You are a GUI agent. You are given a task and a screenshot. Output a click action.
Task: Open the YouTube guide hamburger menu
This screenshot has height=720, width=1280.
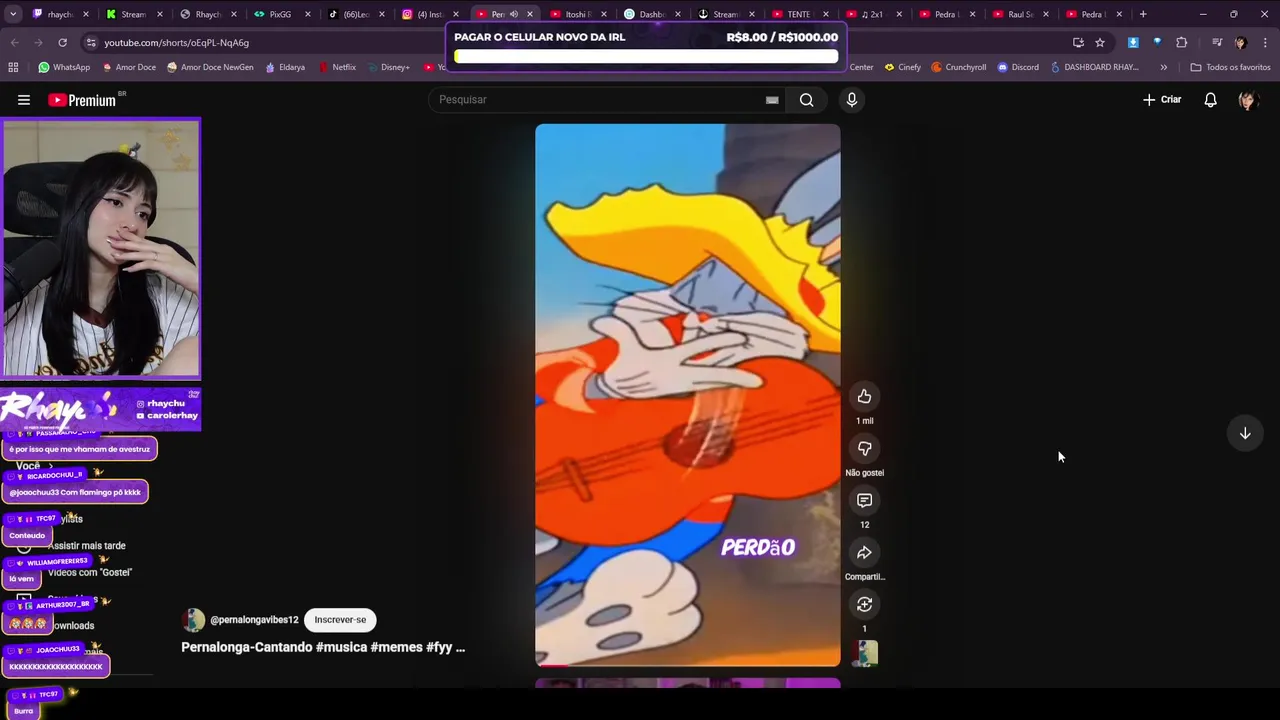click(x=24, y=100)
